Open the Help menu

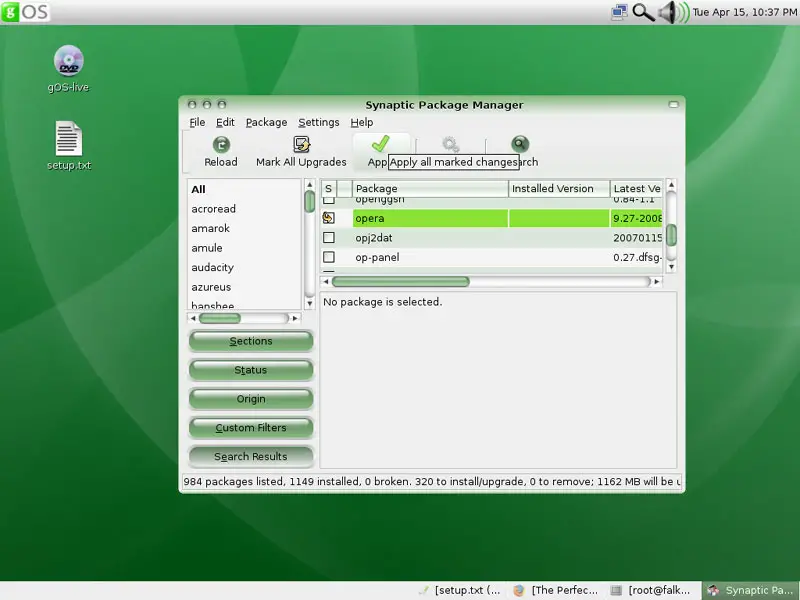click(362, 122)
